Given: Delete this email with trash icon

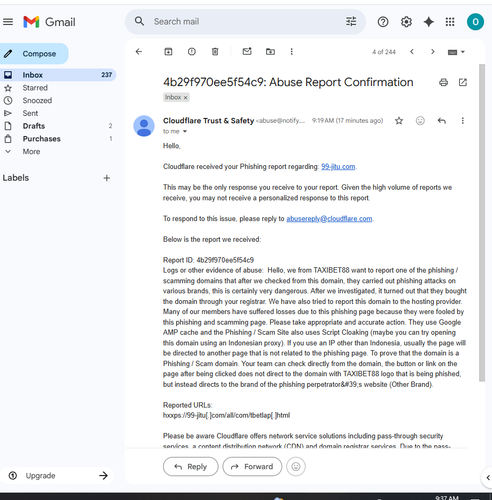Looking at the screenshot, I should (x=215, y=52).
